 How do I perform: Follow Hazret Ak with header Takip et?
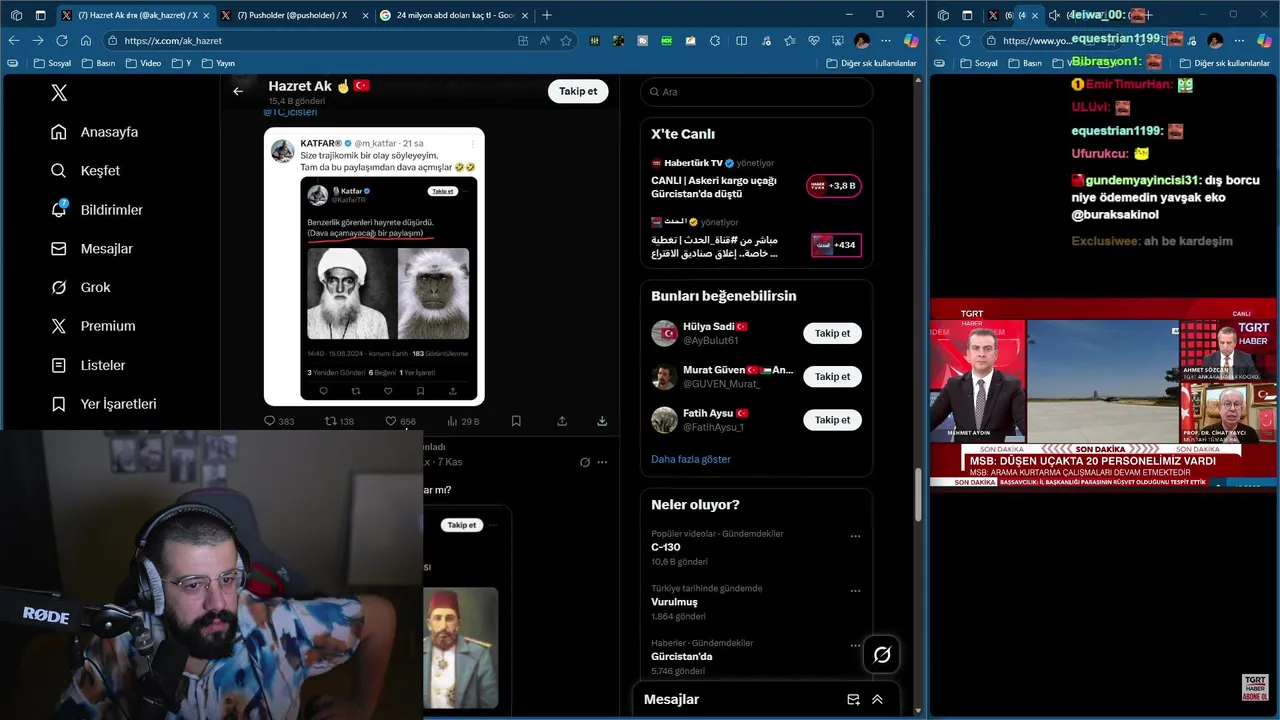click(x=578, y=91)
